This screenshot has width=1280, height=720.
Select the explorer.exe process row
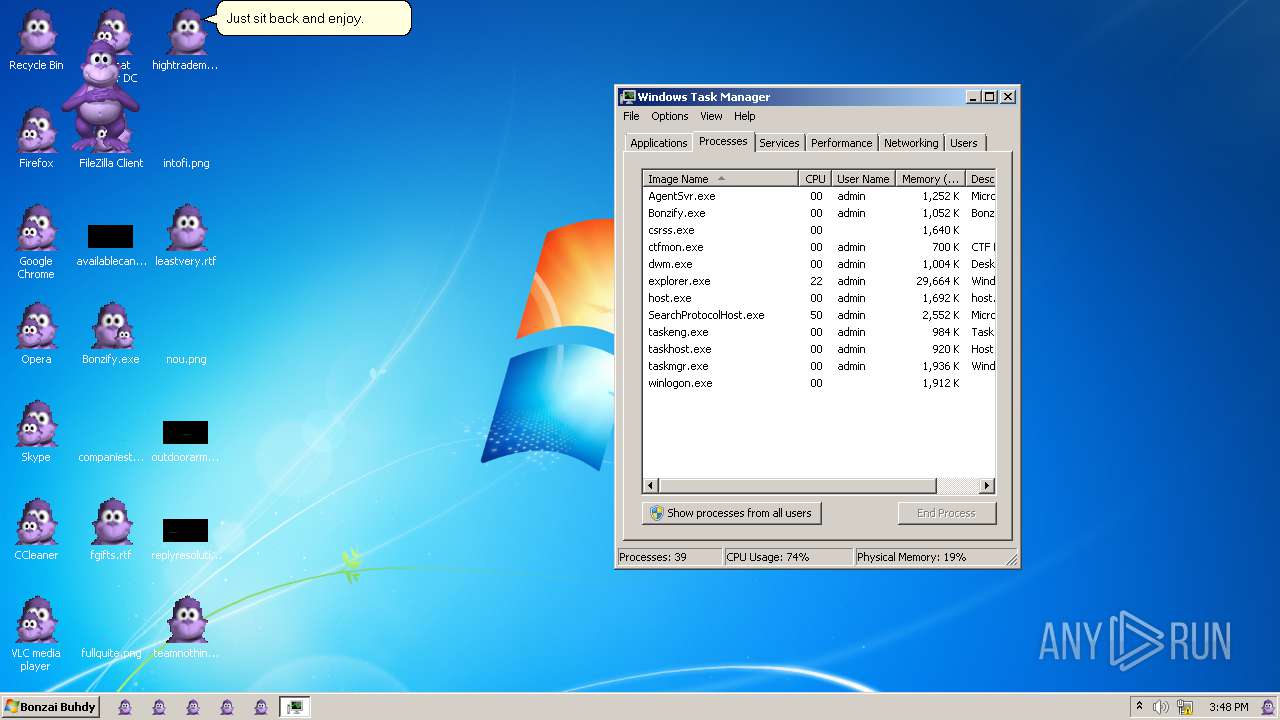pos(819,281)
